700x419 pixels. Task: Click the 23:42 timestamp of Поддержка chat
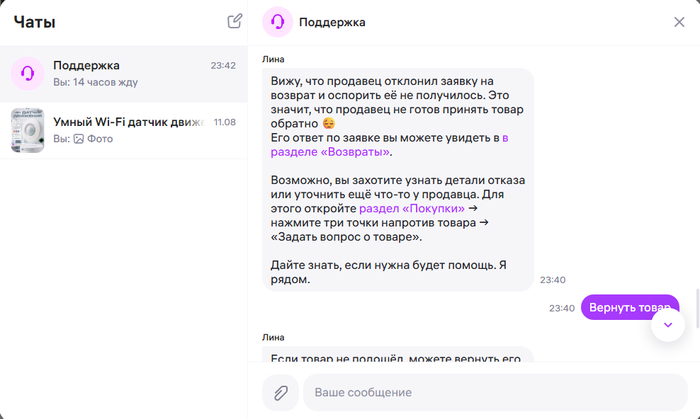point(223,66)
